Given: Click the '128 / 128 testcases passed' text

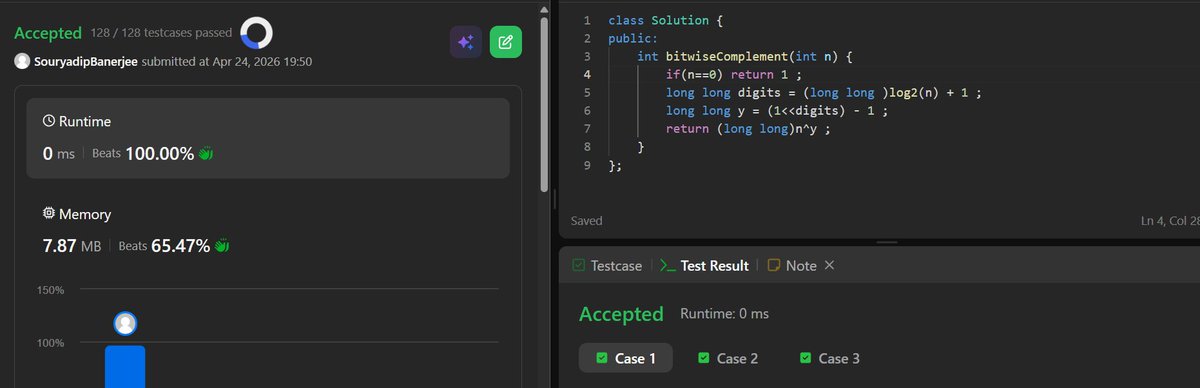Looking at the screenshot, I should (x=161, y=33).
